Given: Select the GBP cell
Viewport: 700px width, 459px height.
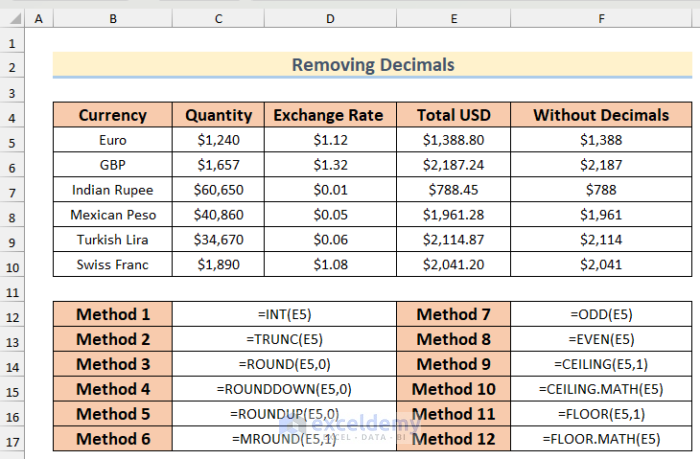Looking at the screenshot, I should tap(113, 165).
